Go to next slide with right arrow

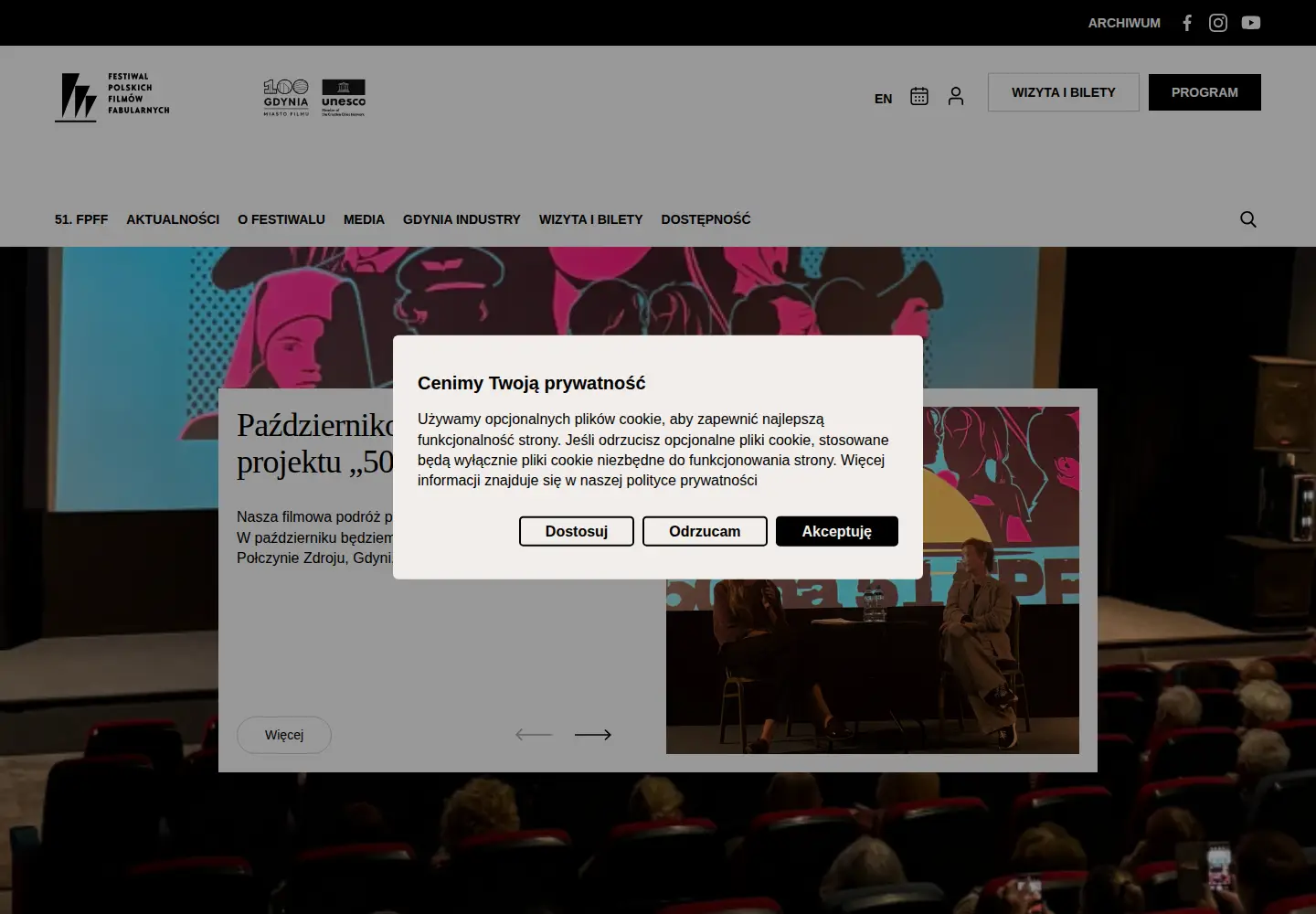593,734
